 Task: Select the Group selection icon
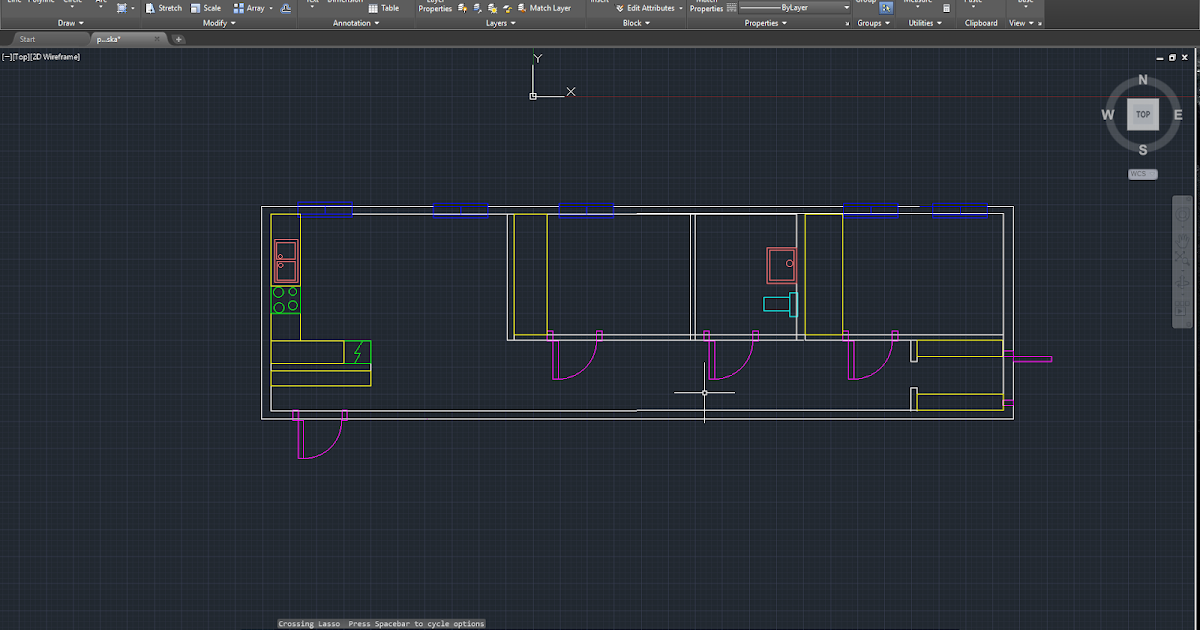point(888,7)
